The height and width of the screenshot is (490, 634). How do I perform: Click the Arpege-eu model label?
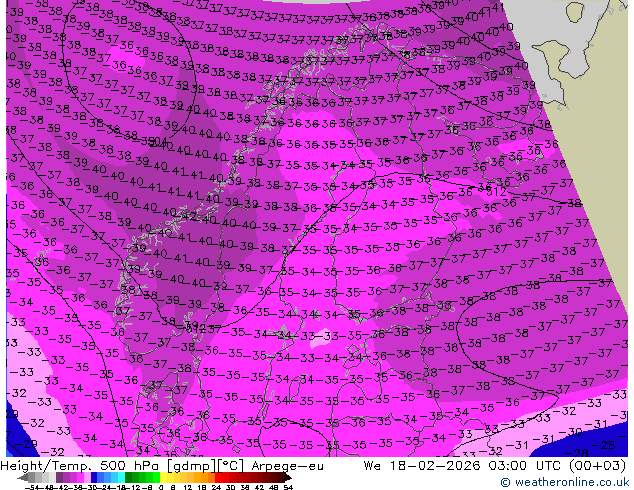click(287, 466)
